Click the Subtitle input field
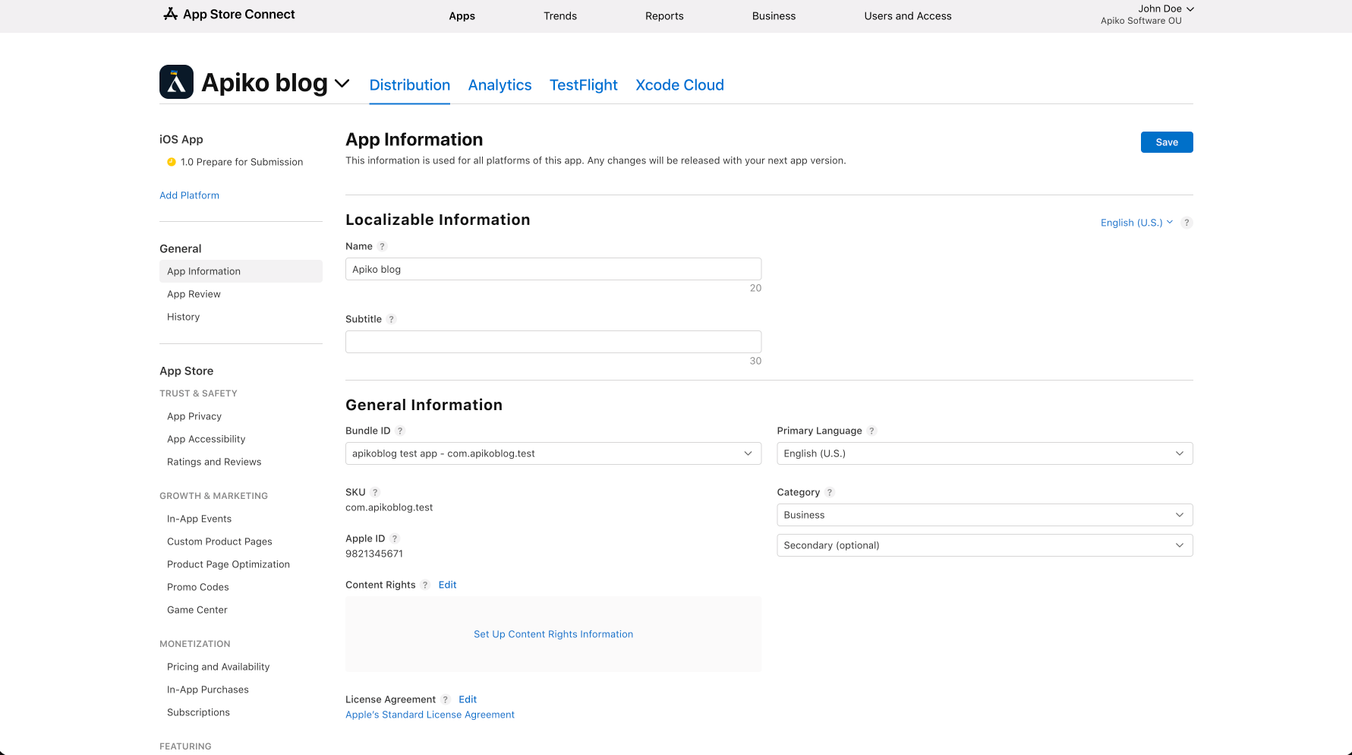 [553, 342]
